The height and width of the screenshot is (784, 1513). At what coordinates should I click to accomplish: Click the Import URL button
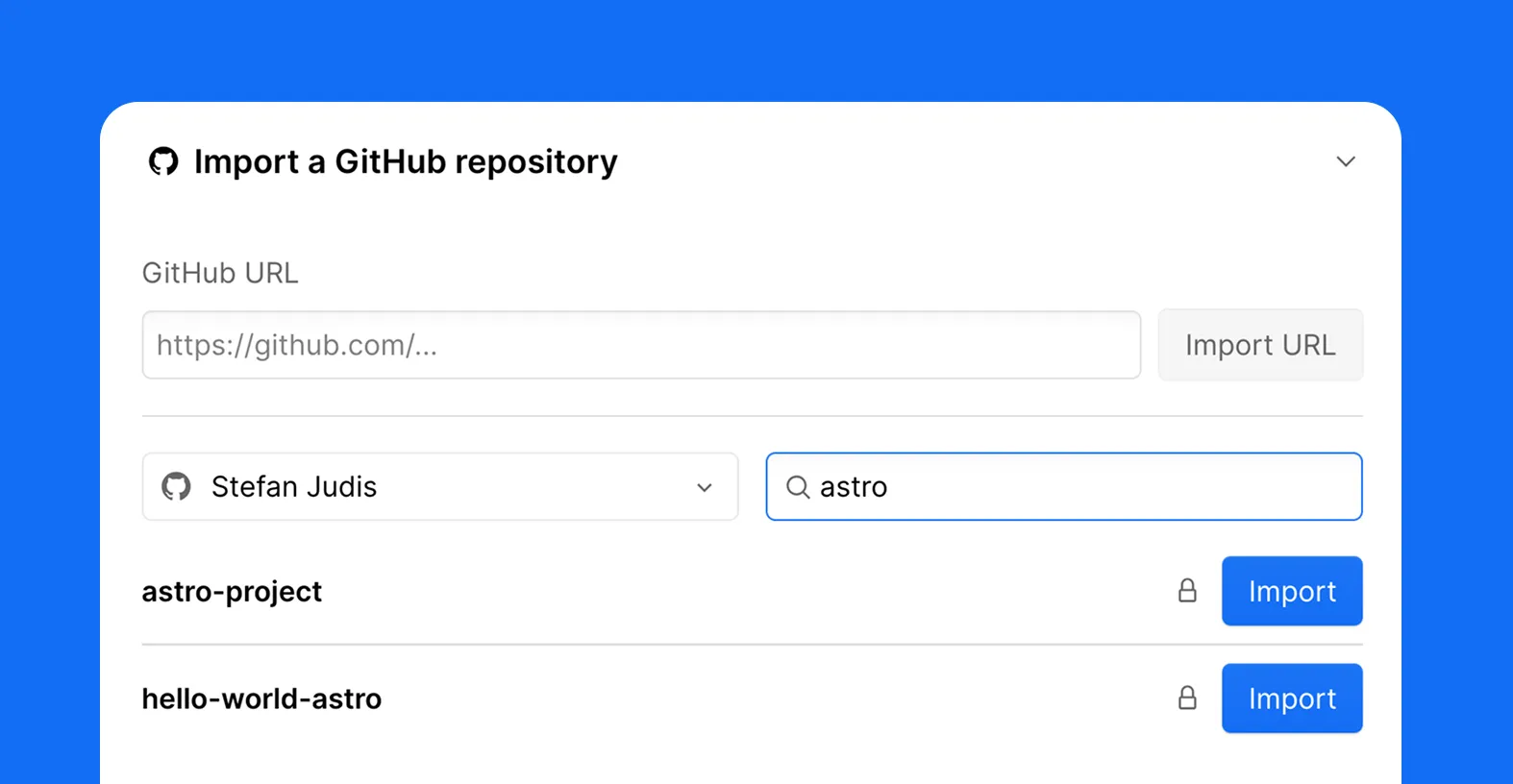(x=1260, y=345)
